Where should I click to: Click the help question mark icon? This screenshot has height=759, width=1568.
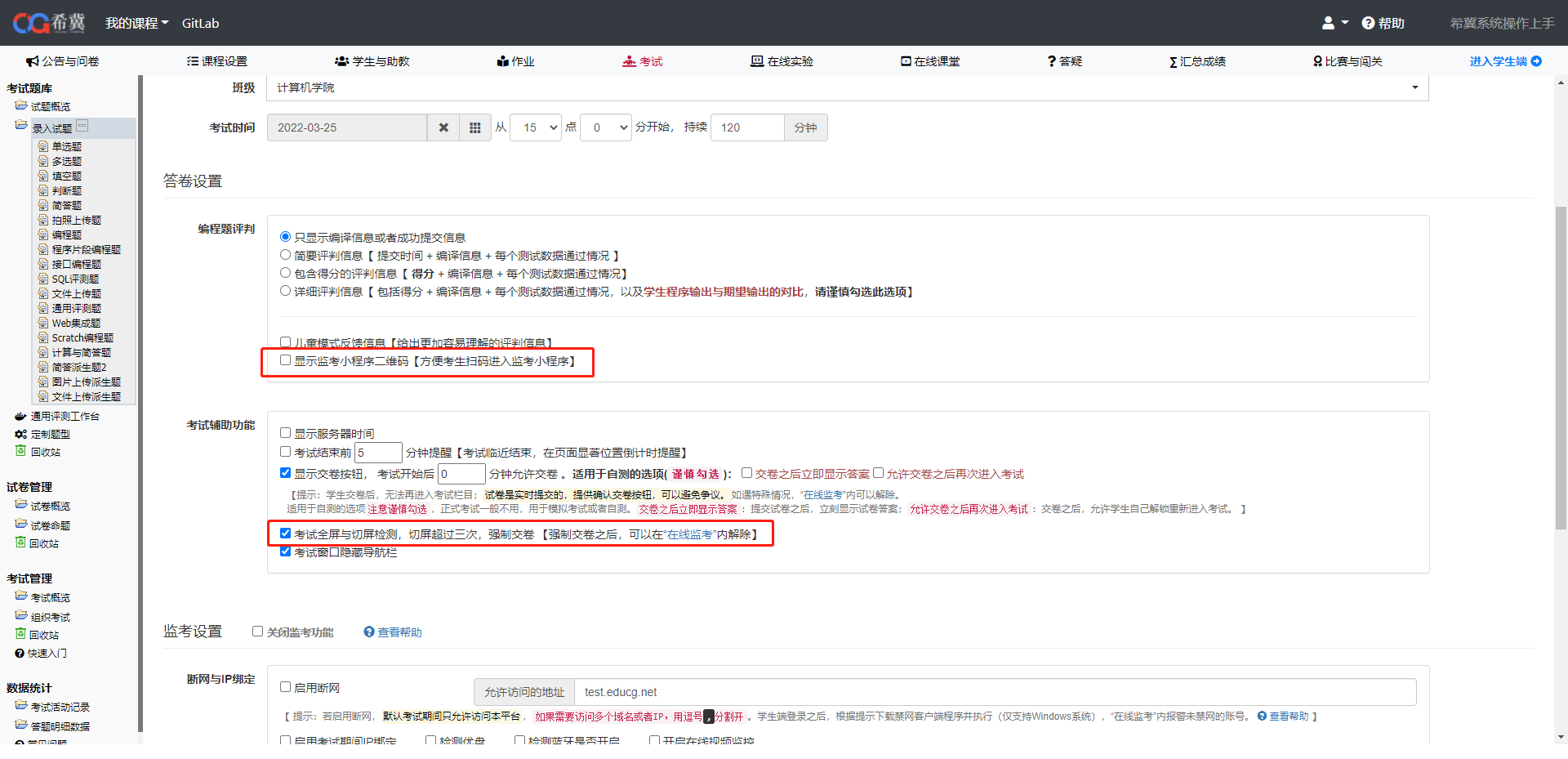(1368, 23)
